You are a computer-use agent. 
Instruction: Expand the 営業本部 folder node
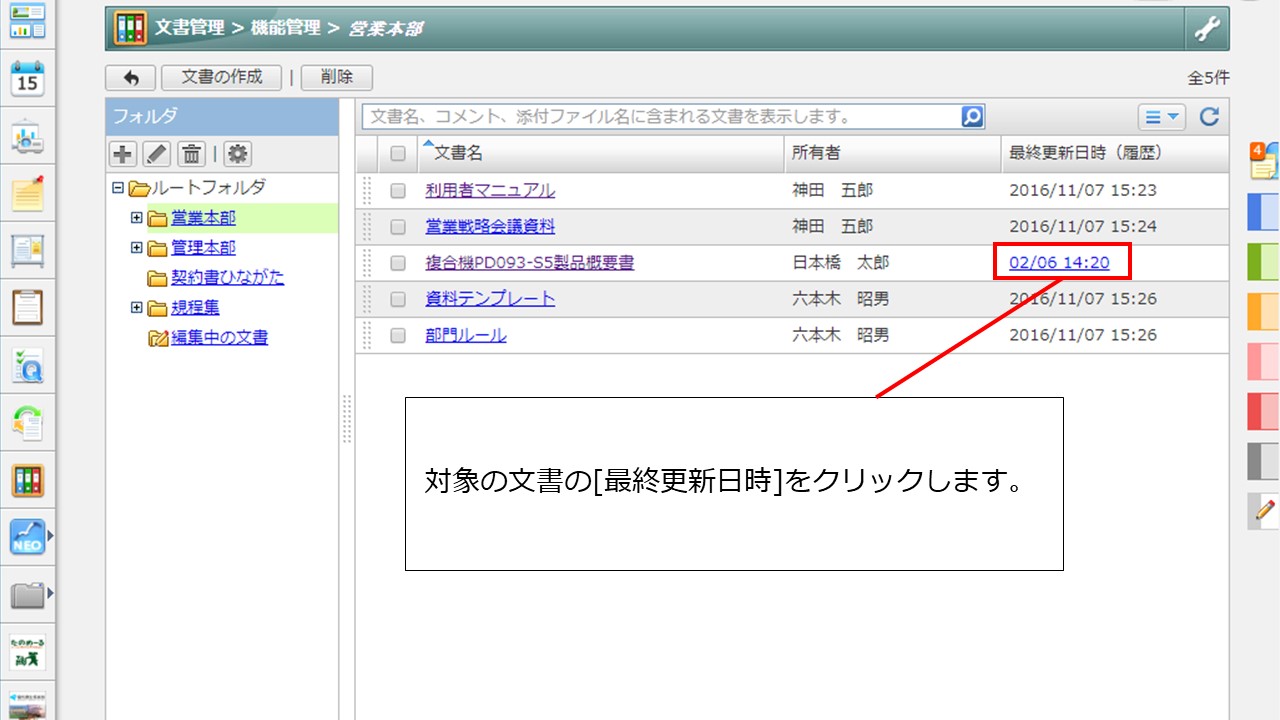[x=137, y=217]
